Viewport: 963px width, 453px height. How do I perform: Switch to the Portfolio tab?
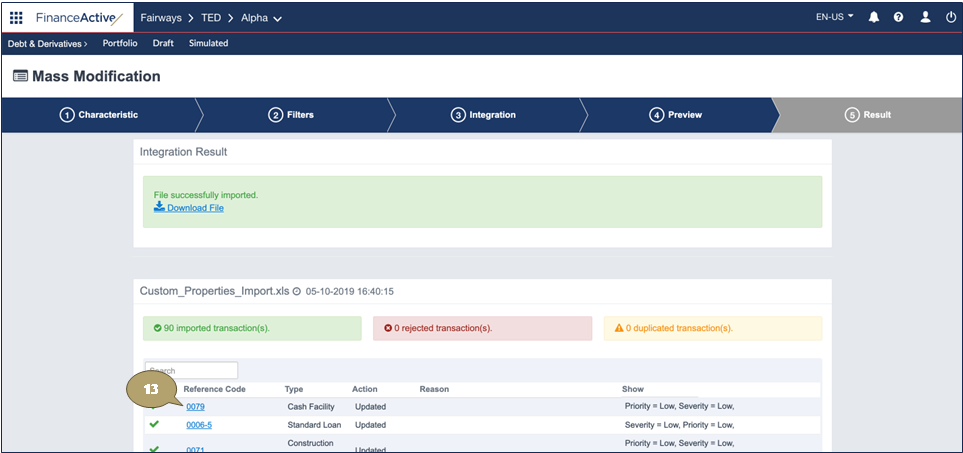pos(120,44)
